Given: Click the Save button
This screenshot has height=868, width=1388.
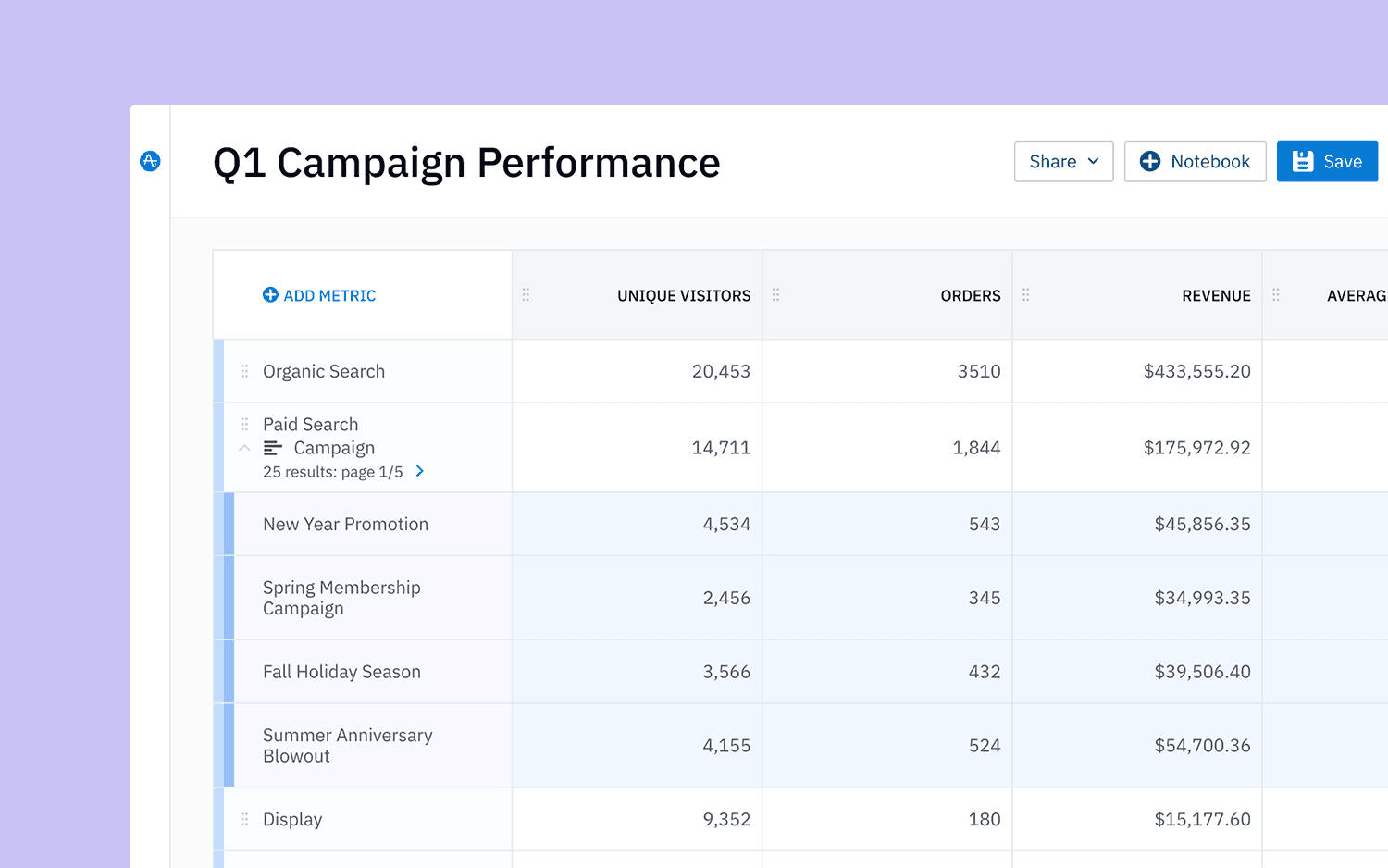Looking at the screenshot, I should (x=1327, y=160).
